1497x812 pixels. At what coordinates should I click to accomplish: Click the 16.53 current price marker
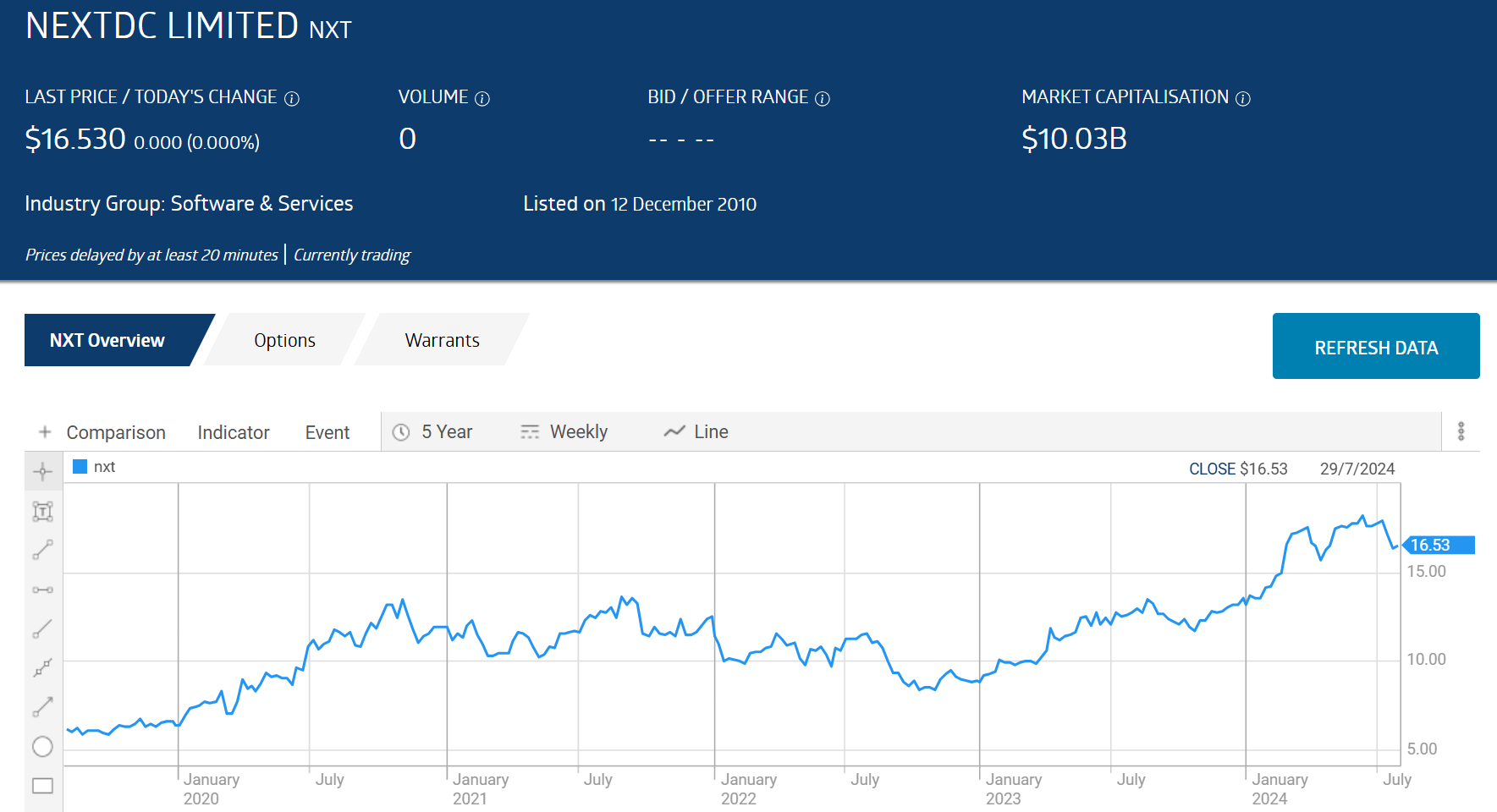pyautogui.click(x=1439, y=546)
